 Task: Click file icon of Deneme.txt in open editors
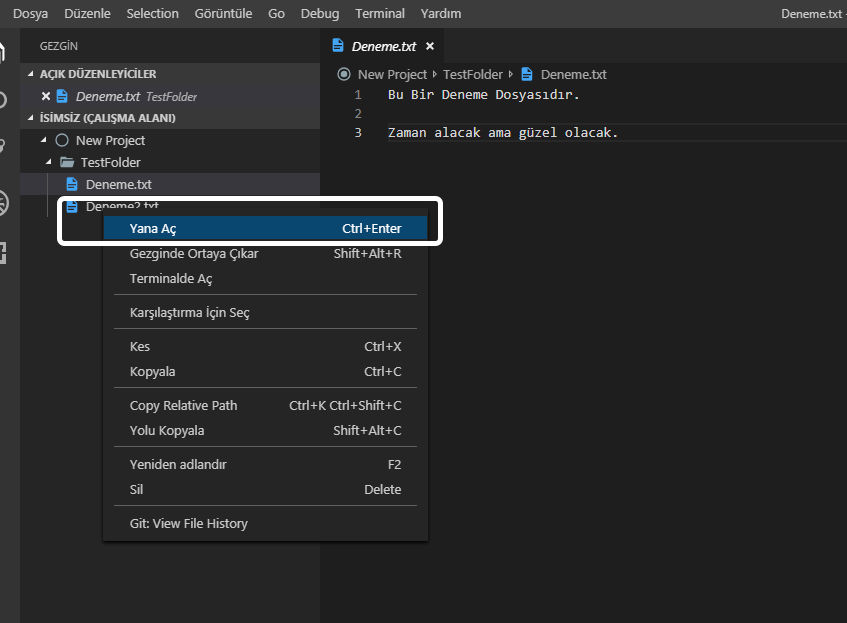pyautogui.click(x=62, y=96)
